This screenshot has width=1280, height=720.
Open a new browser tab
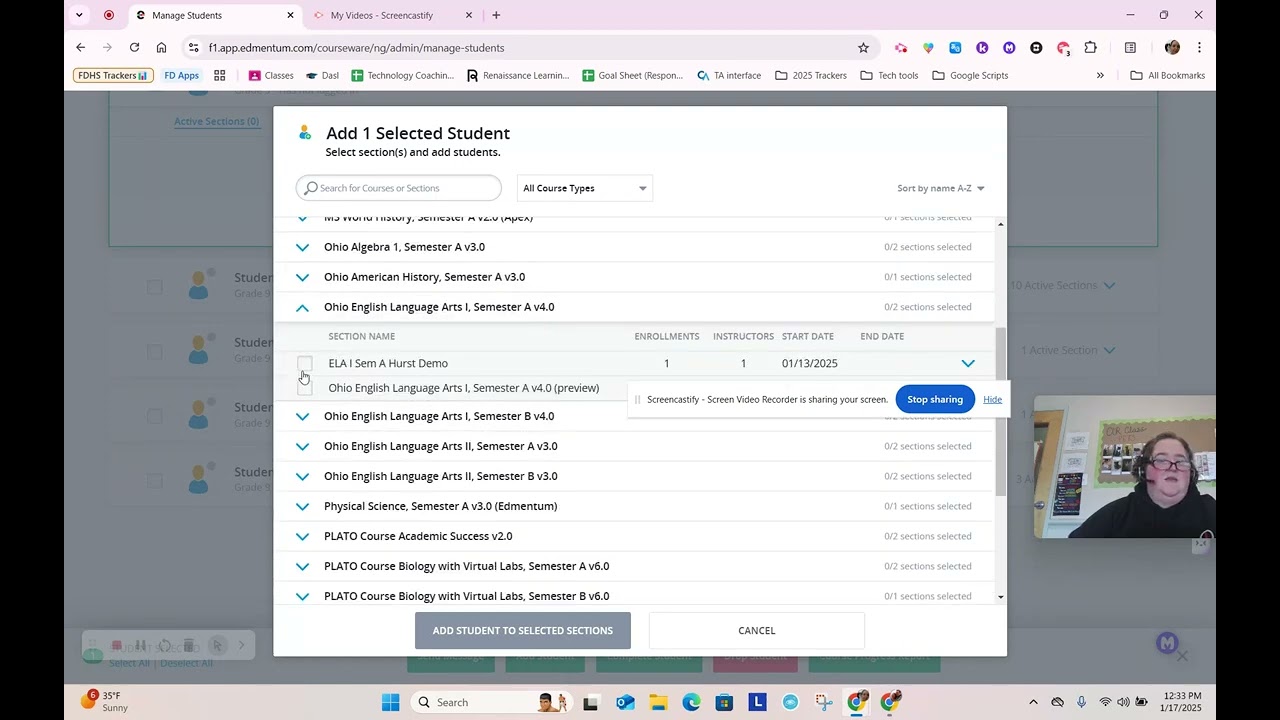point(496,15)
